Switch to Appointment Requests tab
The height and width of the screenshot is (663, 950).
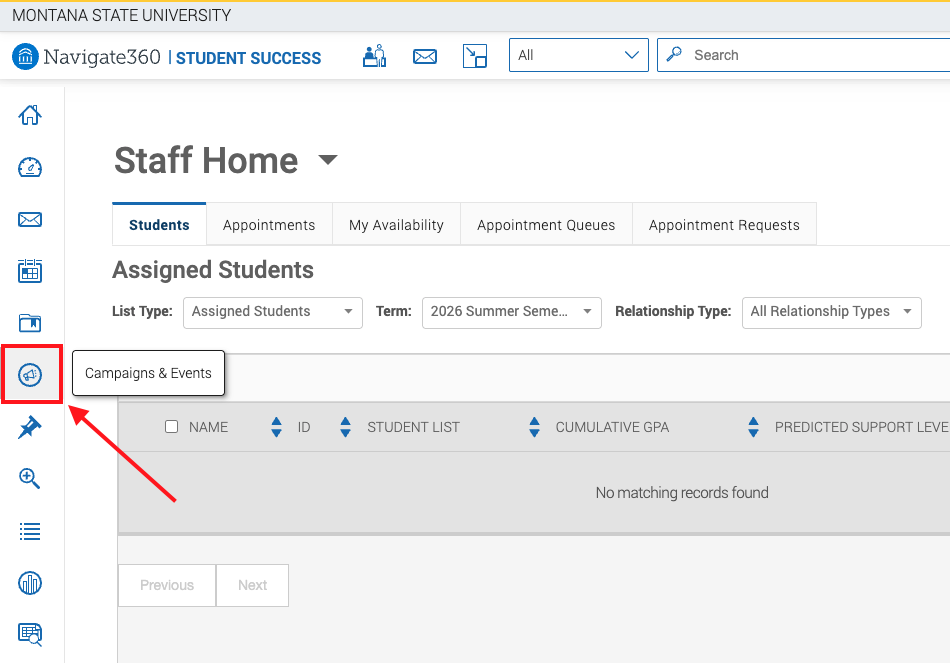tap(724, 224)
